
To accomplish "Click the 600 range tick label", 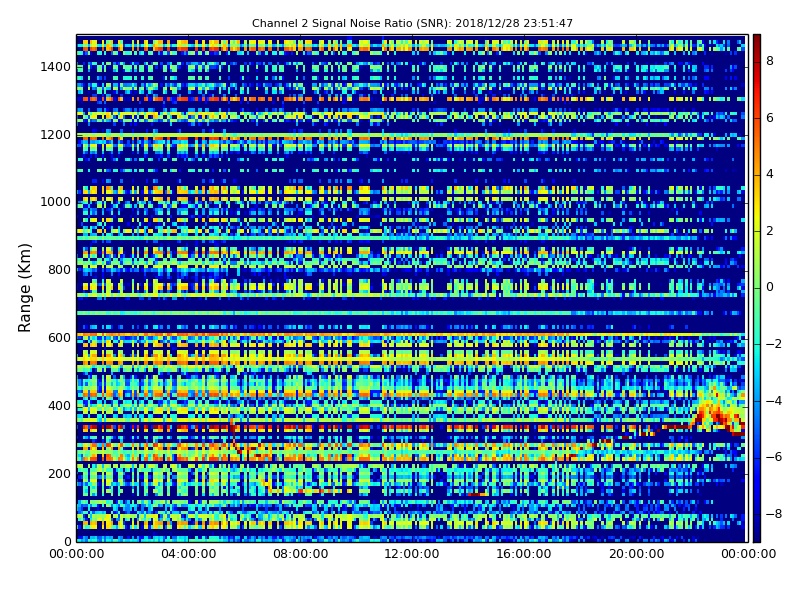I will click(x=59, y=338).
